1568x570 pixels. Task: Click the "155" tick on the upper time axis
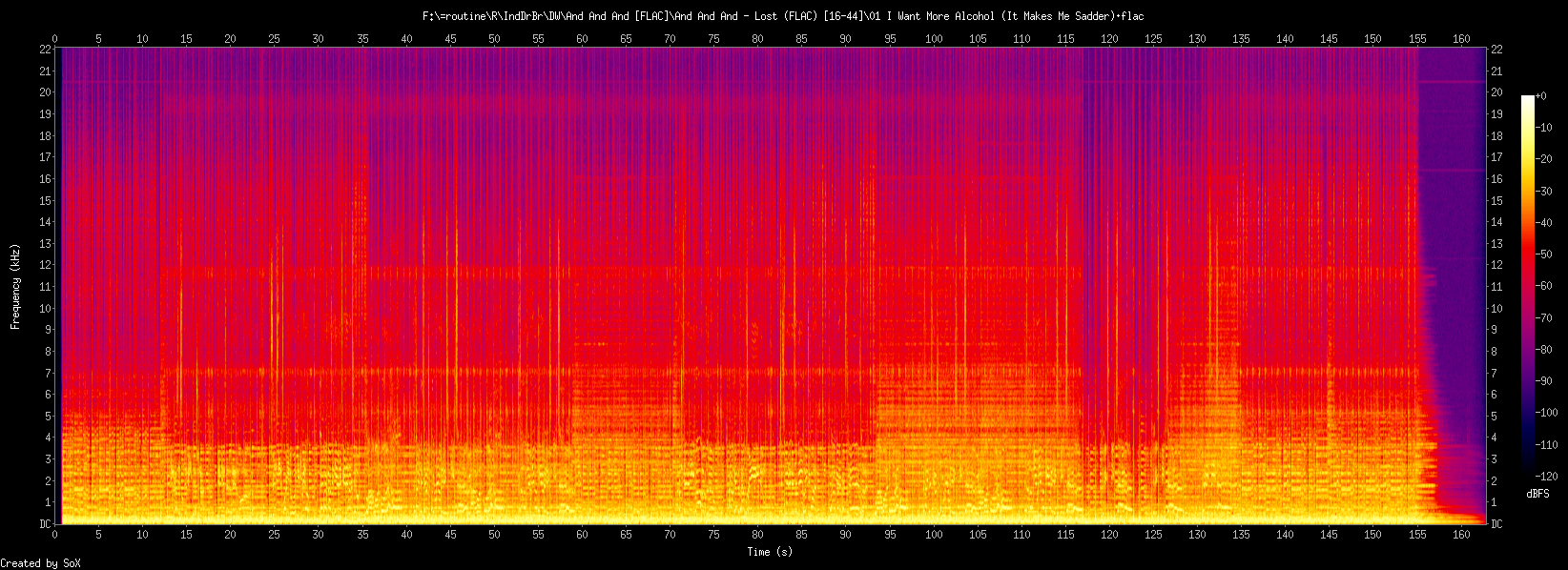(x=1417, y=39)
